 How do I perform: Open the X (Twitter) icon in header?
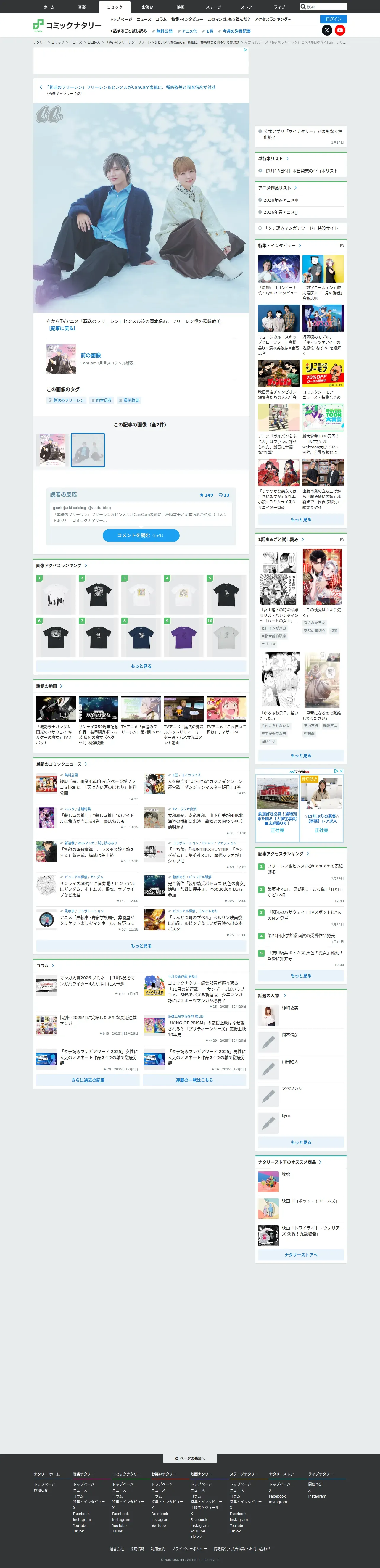tap(327, 30)
